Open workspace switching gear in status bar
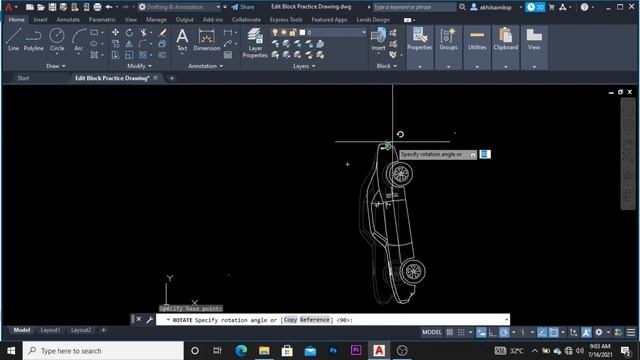 (x=599, y=333)
